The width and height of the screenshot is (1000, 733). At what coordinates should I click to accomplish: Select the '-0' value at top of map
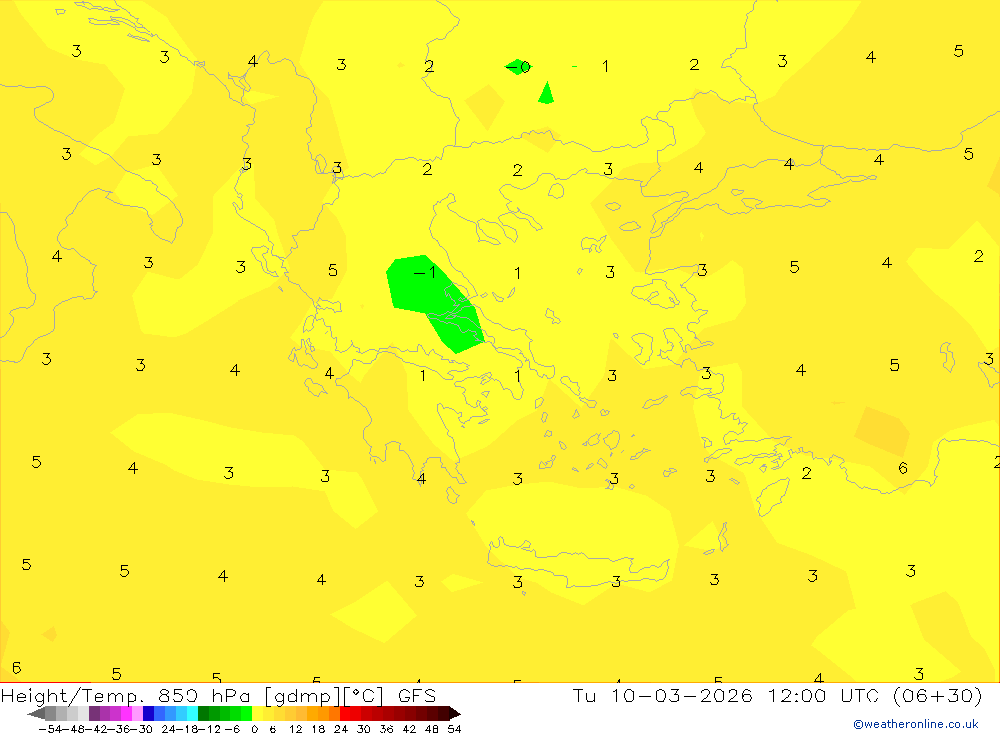518,67
